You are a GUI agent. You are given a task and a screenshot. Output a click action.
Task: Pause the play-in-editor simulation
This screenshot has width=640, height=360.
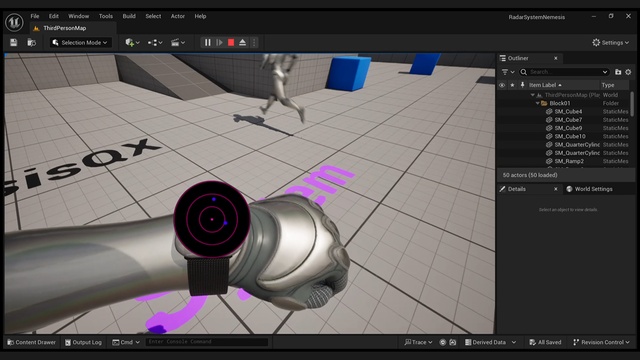(x=207, y=42)
